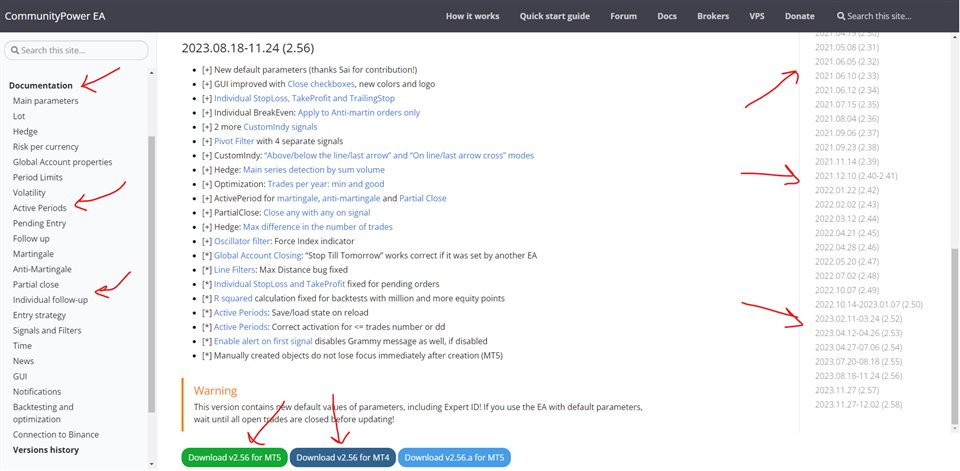Open Anti-Martingale sidebar entry

point(42,269)
